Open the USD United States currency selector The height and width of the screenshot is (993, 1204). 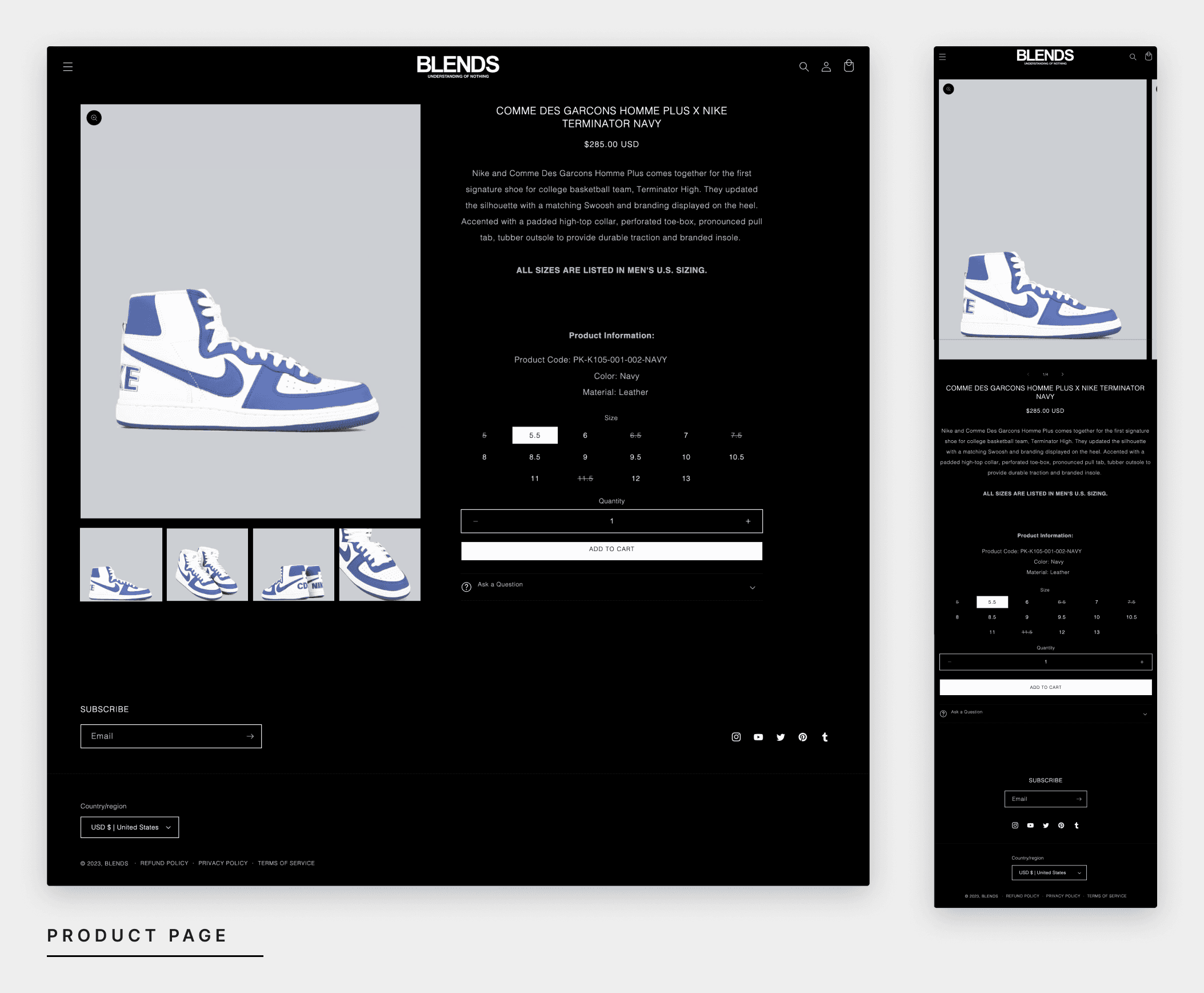click(x=129, y=827)
